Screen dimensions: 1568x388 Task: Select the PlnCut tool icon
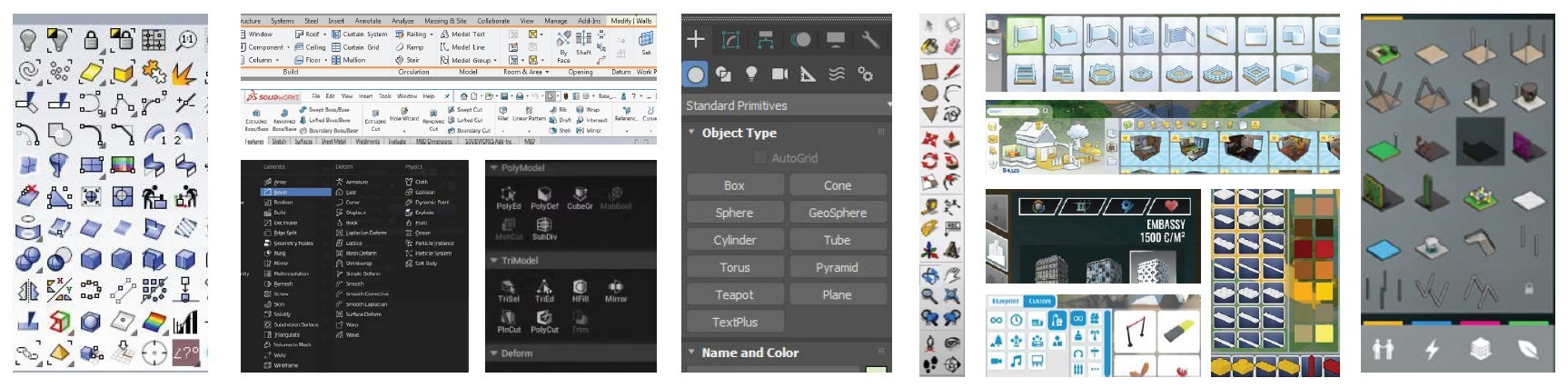(x=509, y=322)
